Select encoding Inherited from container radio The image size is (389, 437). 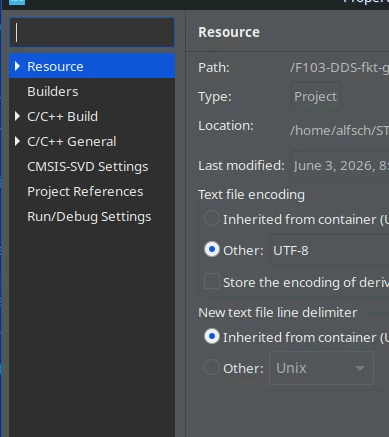coord(212,219)
